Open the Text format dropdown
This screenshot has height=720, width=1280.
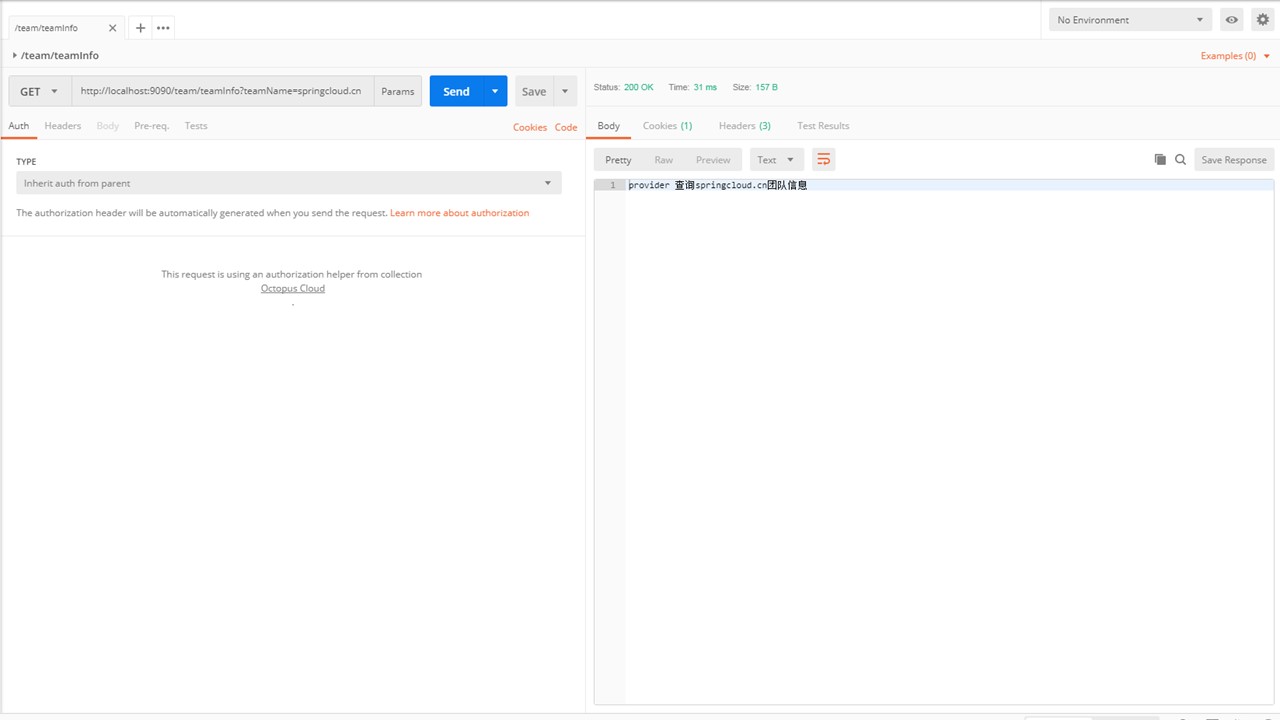pos(776,160)
